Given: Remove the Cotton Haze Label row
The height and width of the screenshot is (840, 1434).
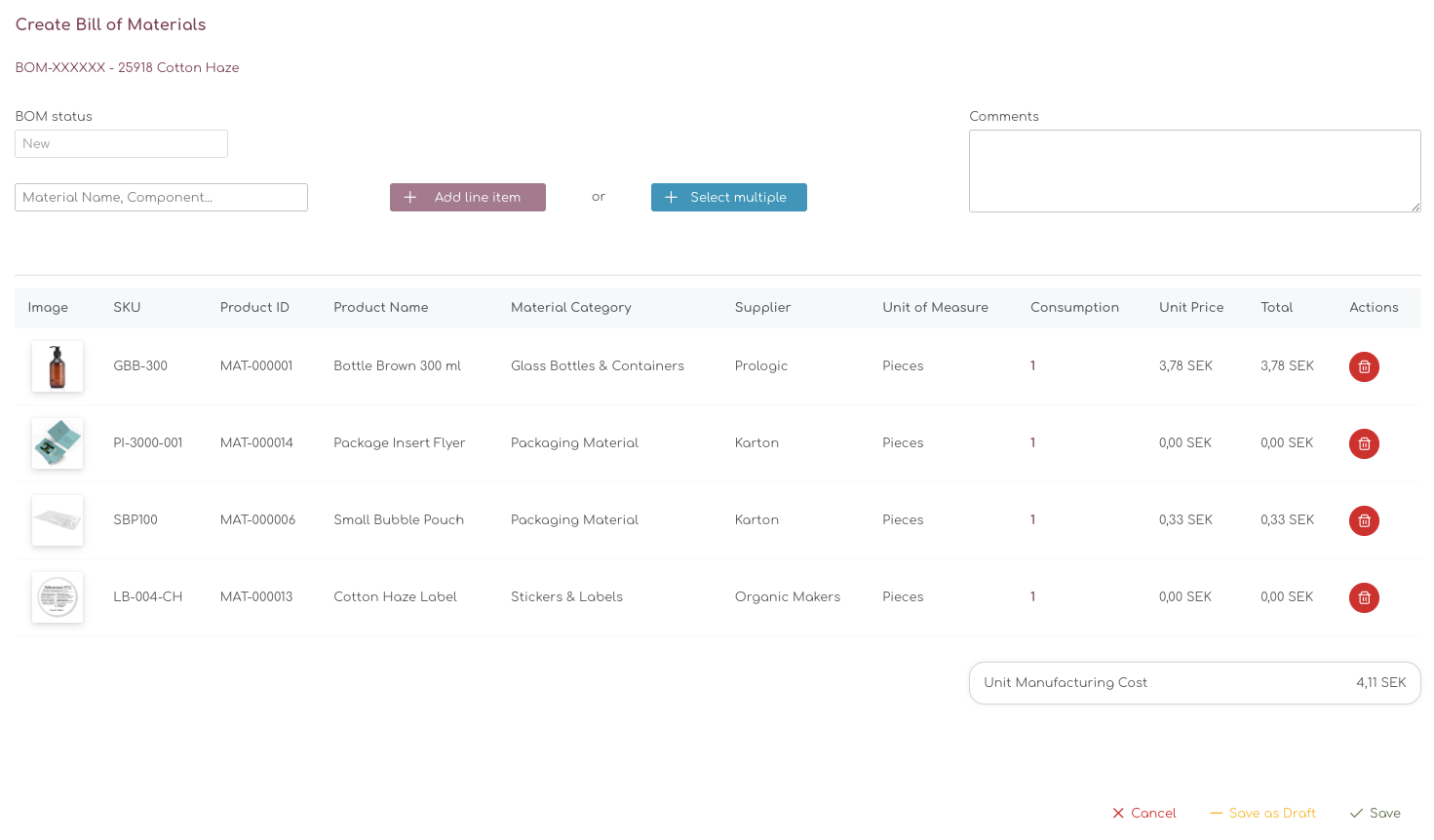Looking at the screenshot, I should pos(1364,597).
